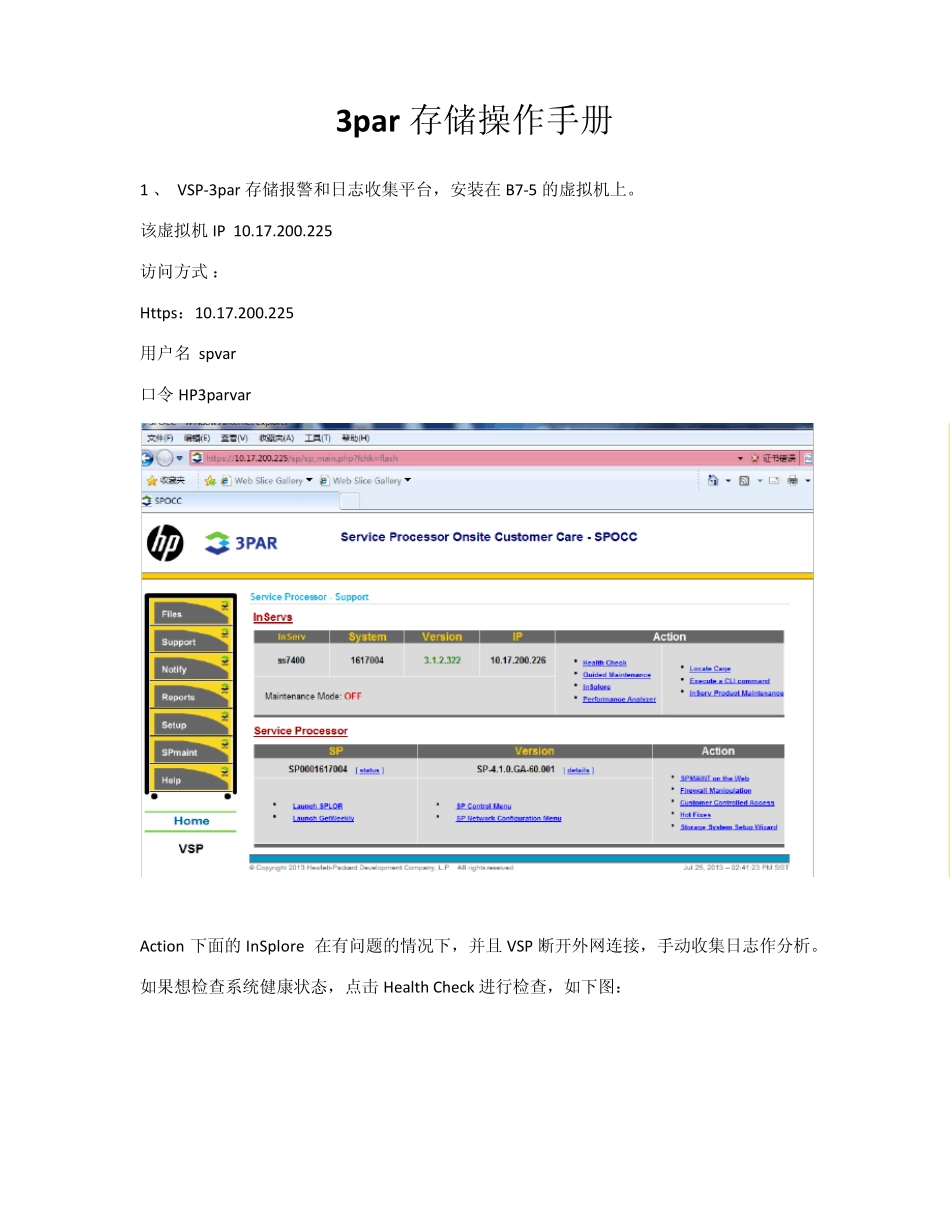Open the Notify sidebar menu

pos(190,669)
